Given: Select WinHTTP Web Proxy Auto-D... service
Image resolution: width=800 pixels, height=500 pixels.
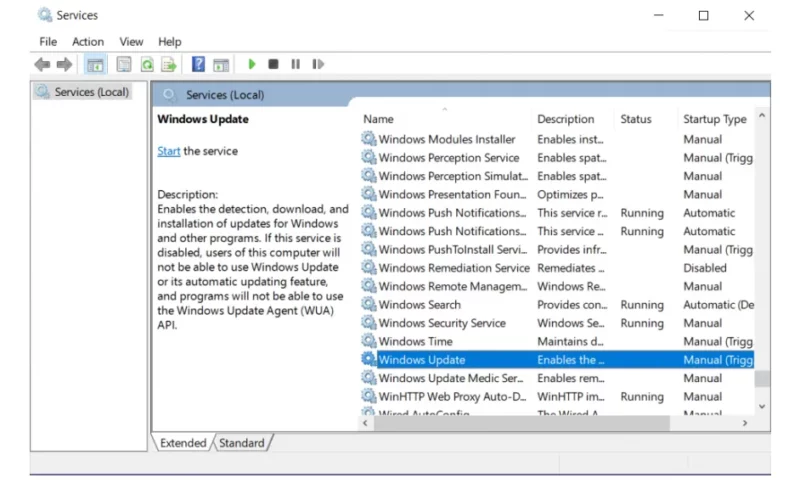Looking at the screenshot, I should [452, 396].
